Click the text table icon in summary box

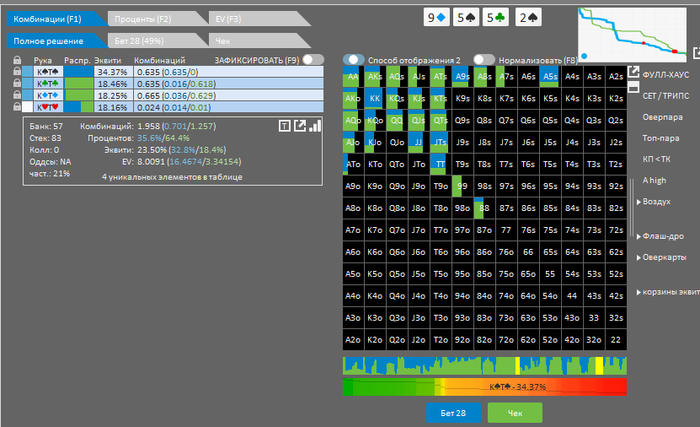coord(284,126)
